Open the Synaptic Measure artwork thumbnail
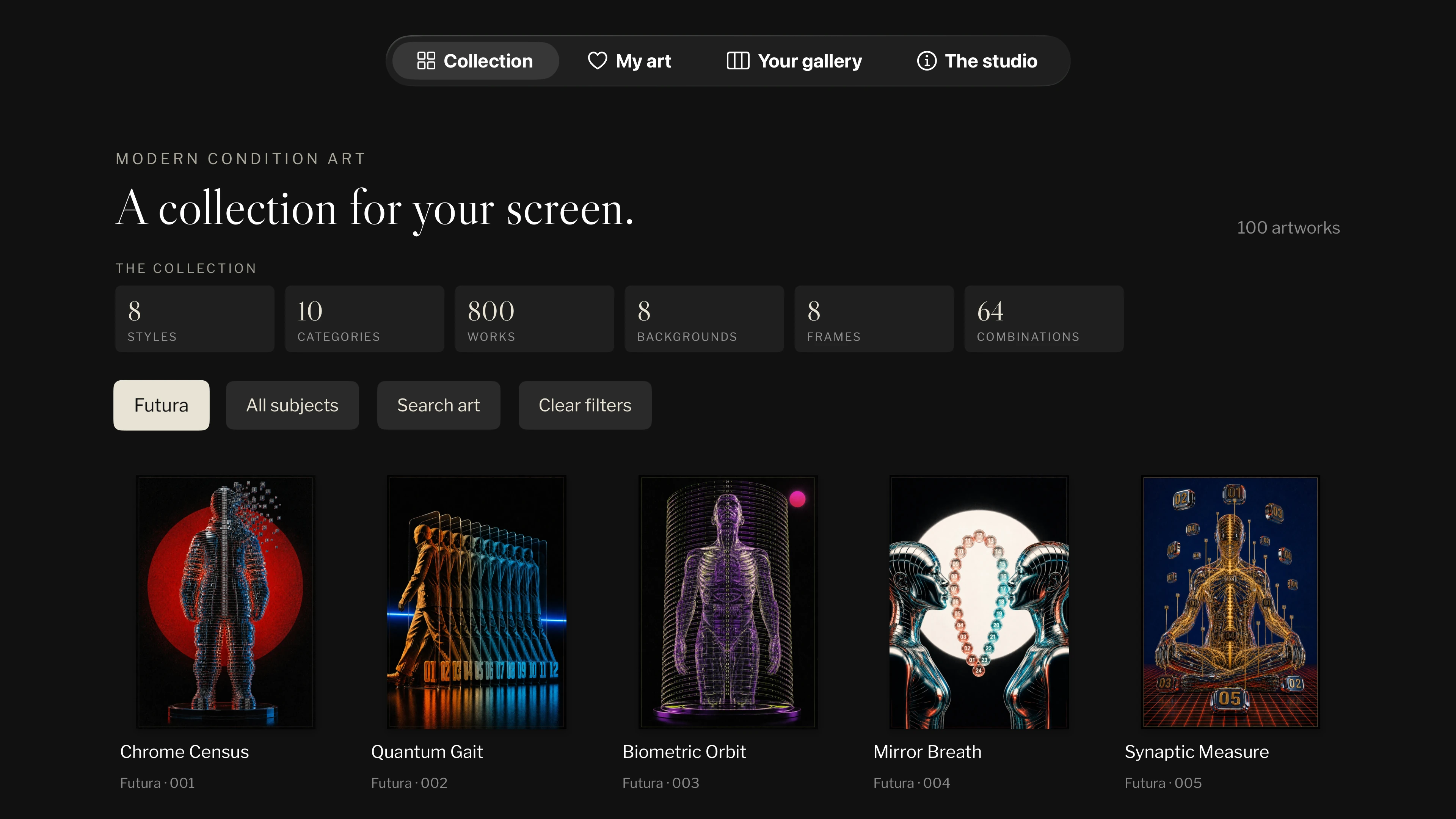This screenshot has height=819, width=1456. click(1230, 602)
